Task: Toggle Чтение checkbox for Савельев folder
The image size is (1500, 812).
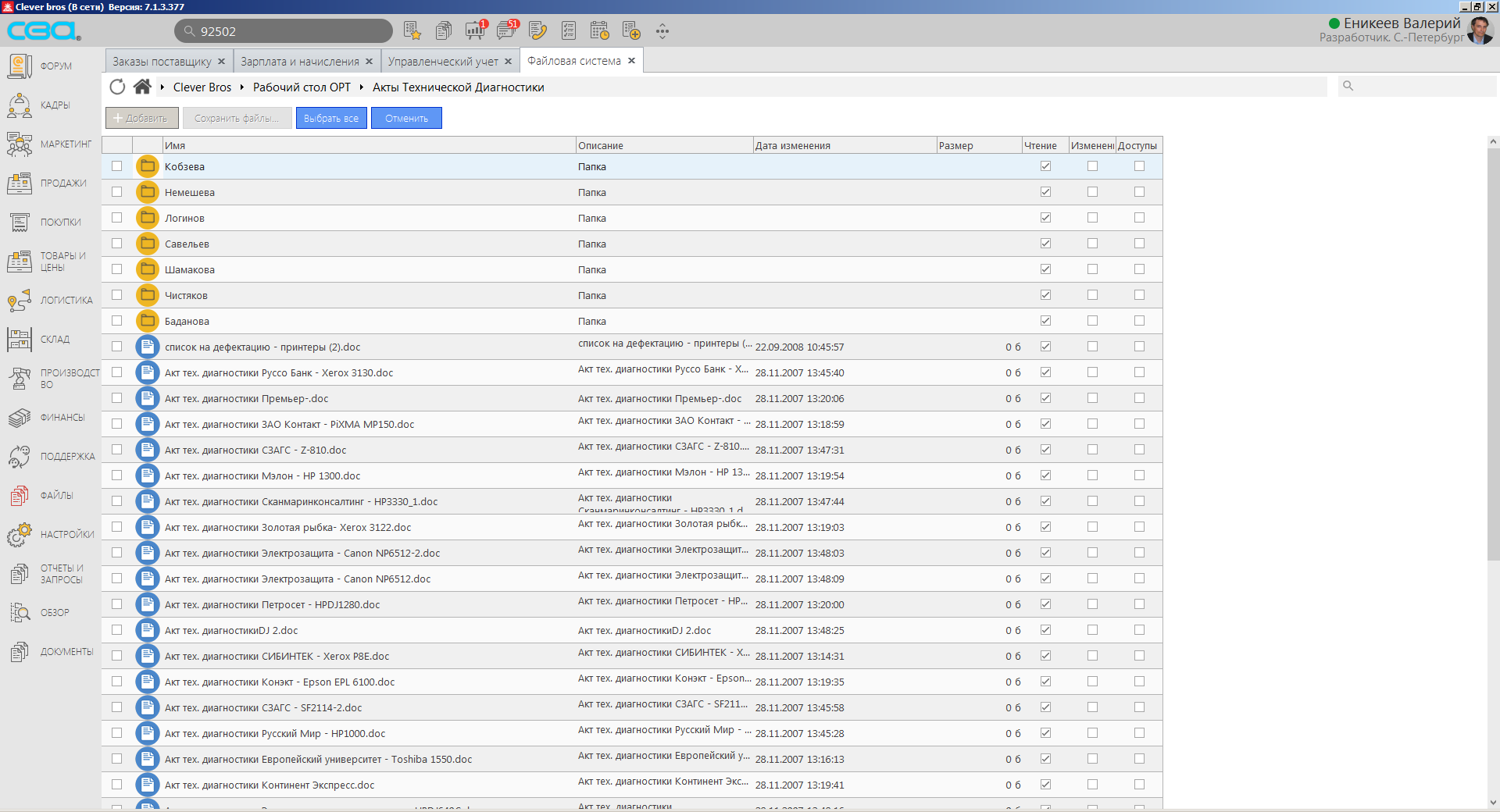Action: coord(1045,244)
